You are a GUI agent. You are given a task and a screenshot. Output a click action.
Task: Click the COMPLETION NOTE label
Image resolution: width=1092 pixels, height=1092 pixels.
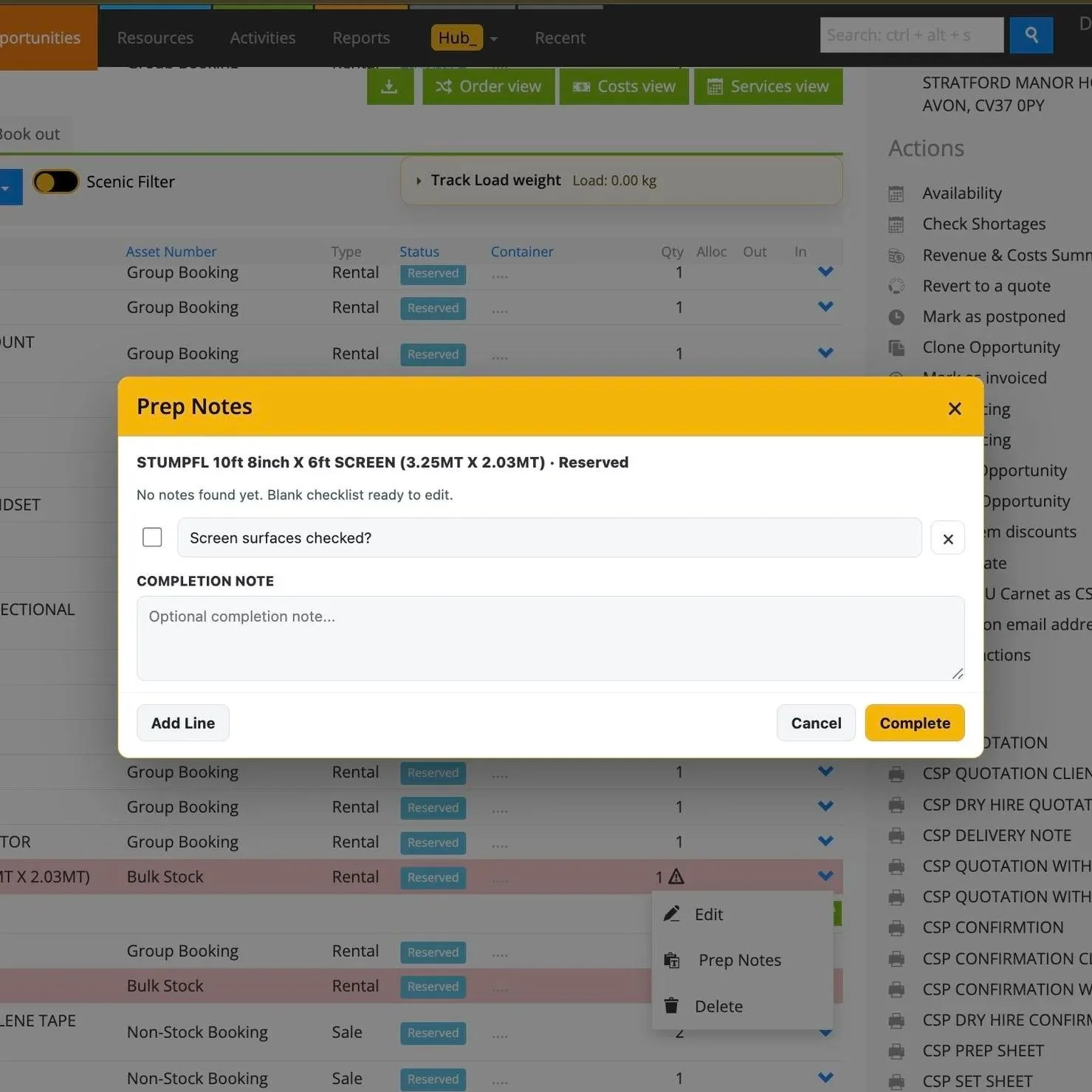click(205, 581)
